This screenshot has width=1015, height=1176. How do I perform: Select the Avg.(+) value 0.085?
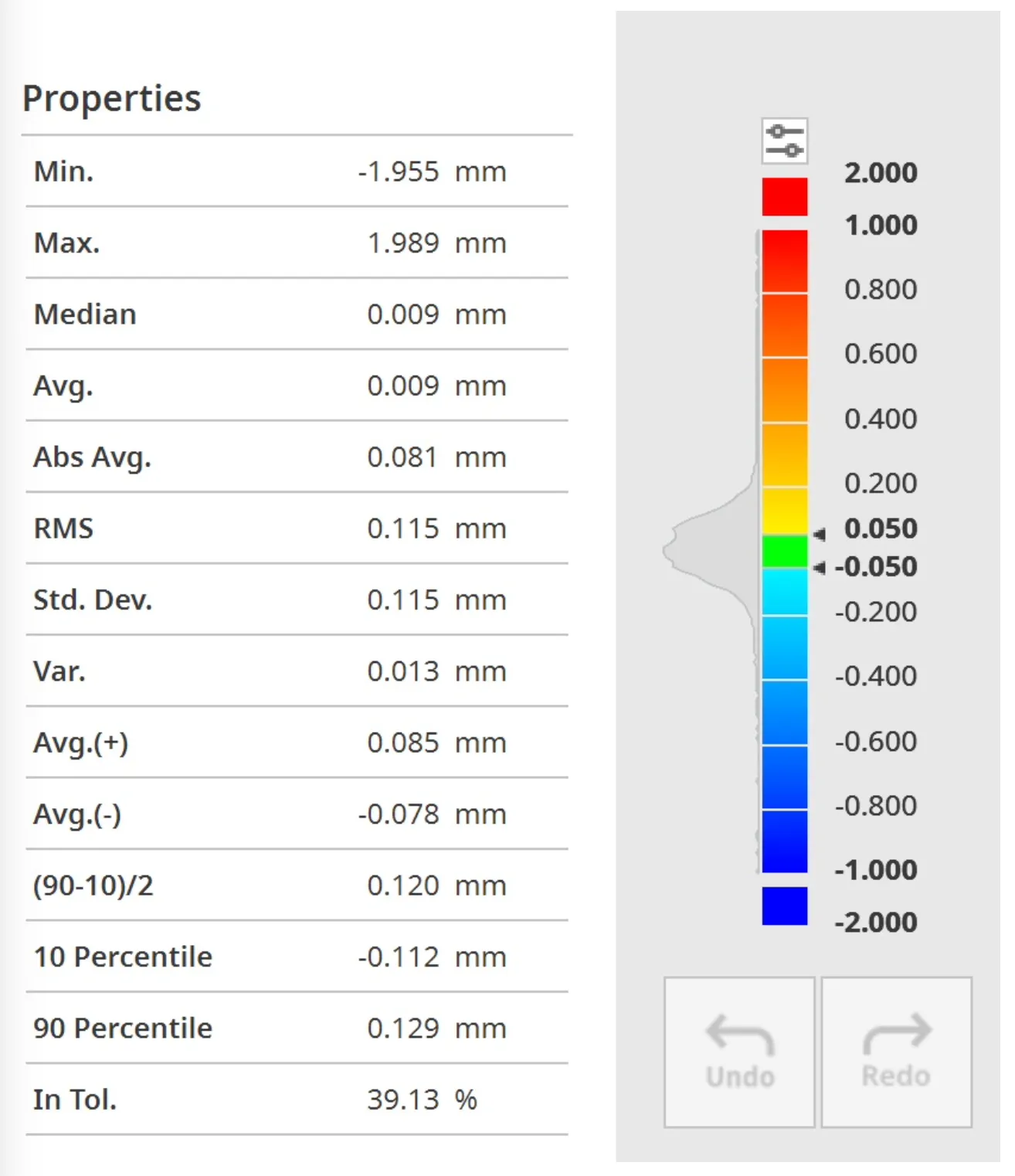point(403,743)
